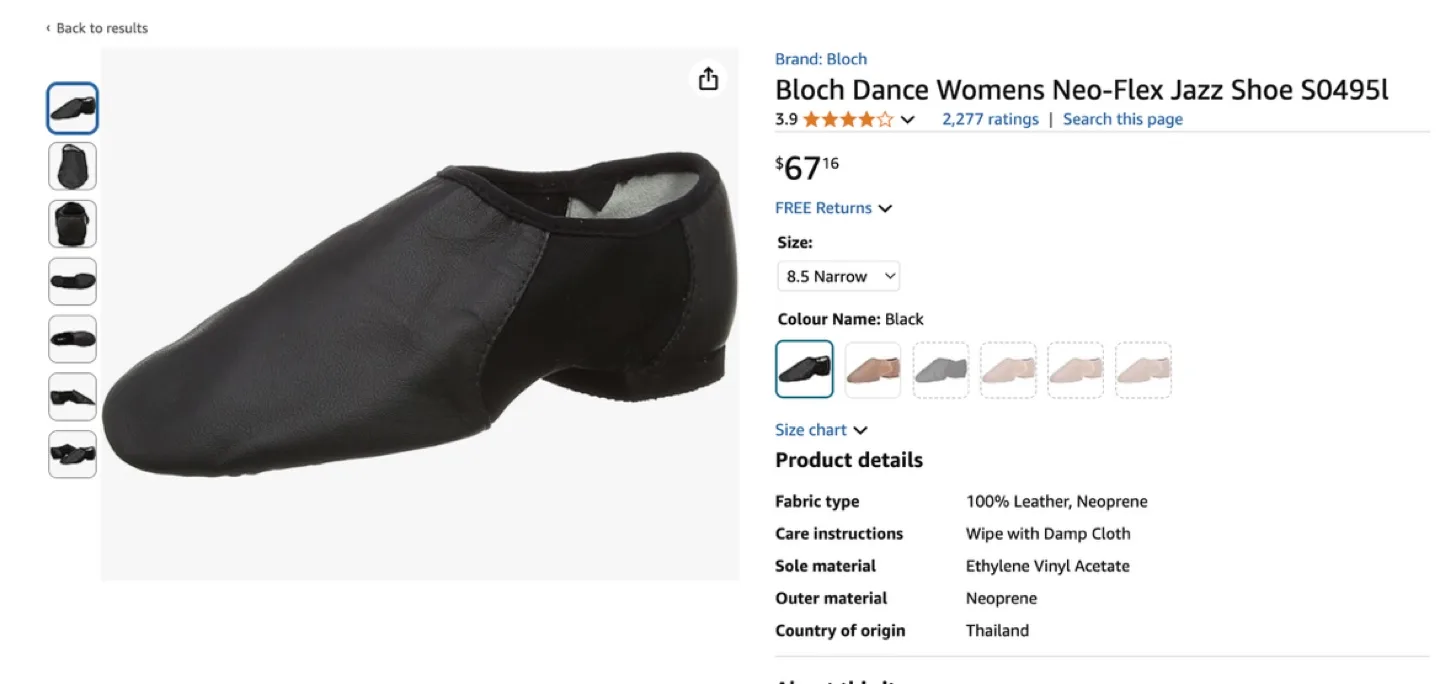Select the Black colour swatch

pyautogui.click(x=804, y=369)
